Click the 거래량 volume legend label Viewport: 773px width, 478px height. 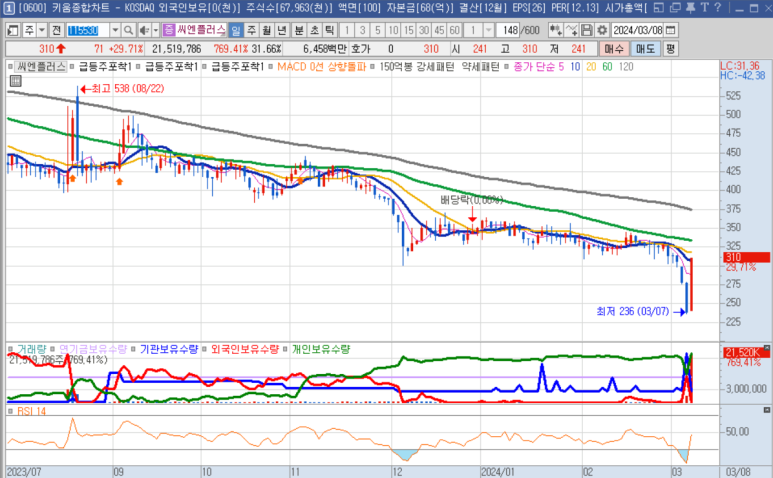pyautogui.click(x=32, y=349)
